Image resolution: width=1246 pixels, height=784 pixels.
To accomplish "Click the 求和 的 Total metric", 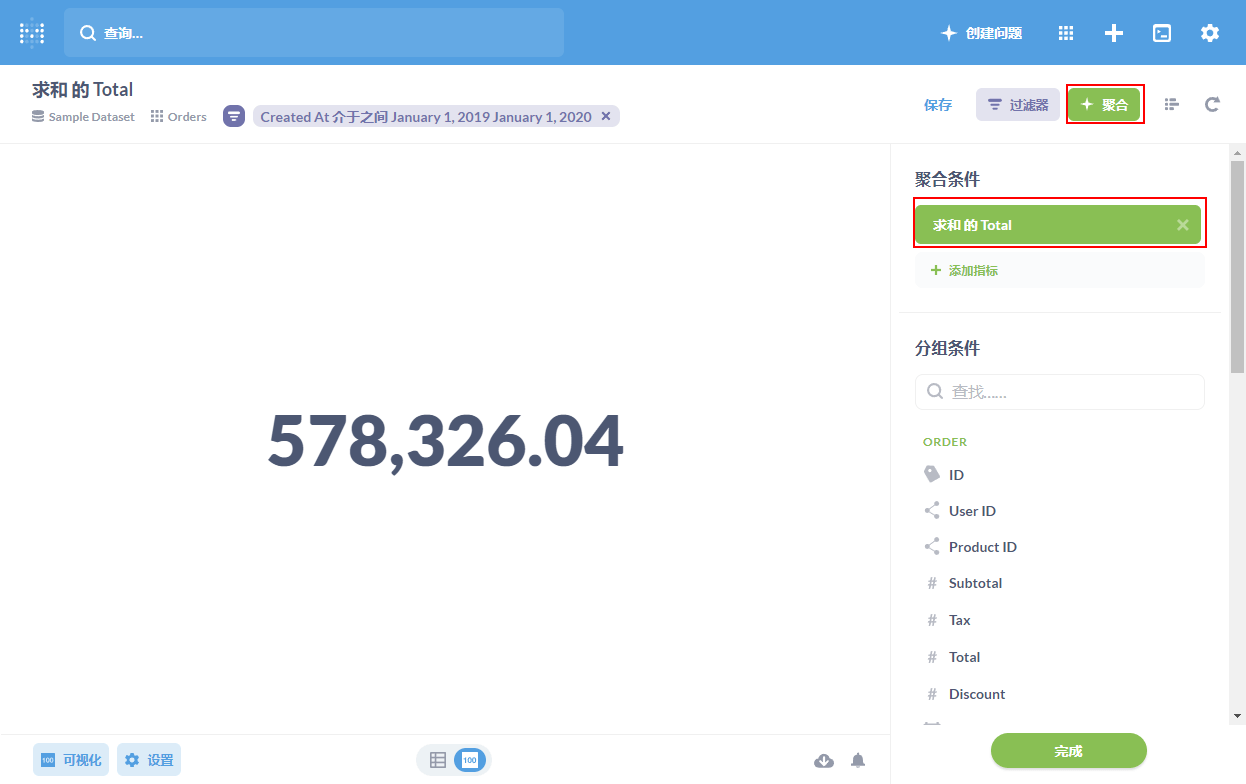I will pyautogui.click(x=1060, y=225).
